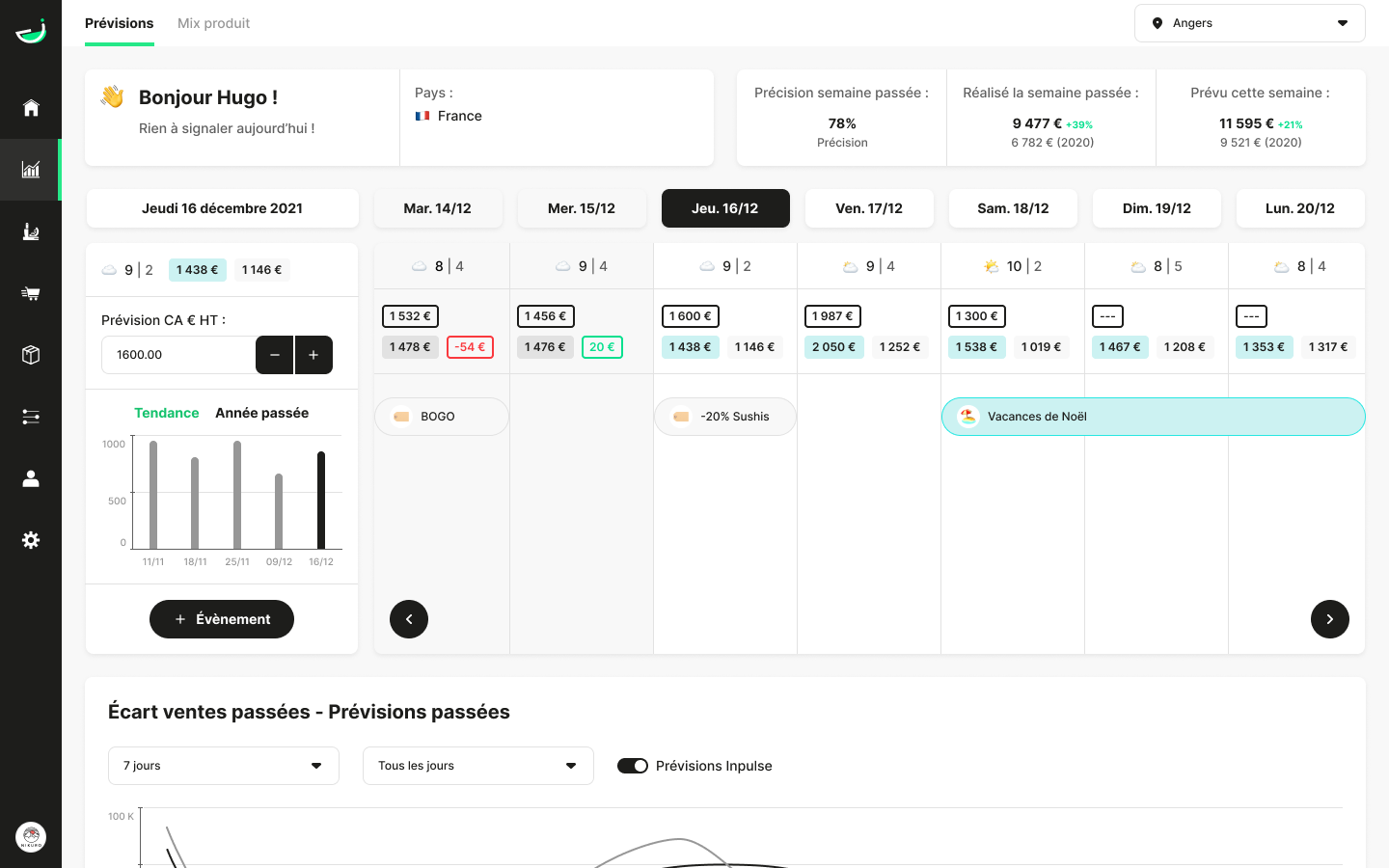Go to previous days with left arrow
This screenshot has width=1389, height=868.
coord(409,619)
